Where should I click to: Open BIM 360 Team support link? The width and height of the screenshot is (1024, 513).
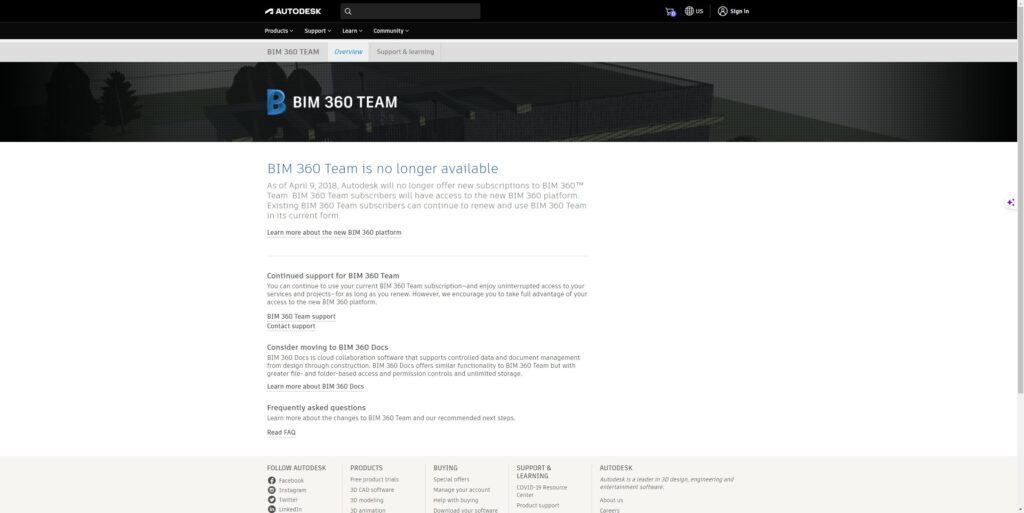point(301,317)
